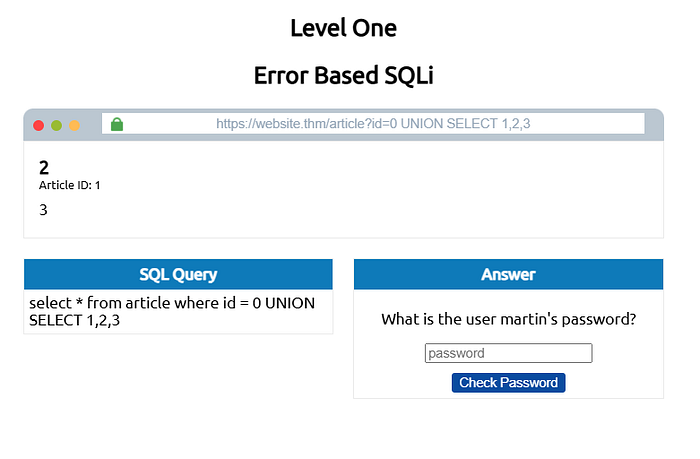Click the Check Password button
The height and width of the screenshot is (459, 700).
point(508,383)
